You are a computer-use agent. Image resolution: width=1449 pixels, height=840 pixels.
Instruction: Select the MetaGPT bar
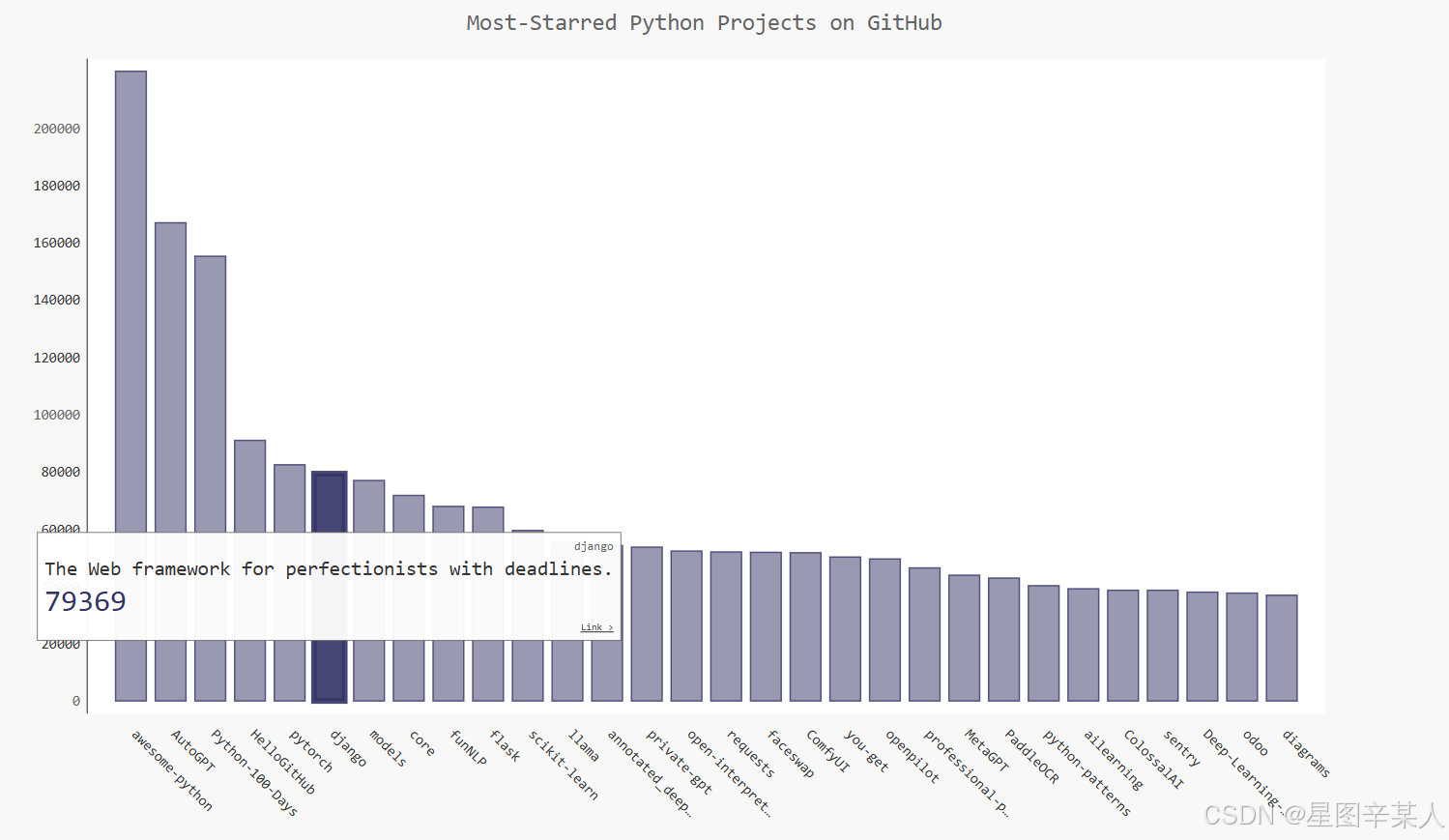tap(964, 638)
